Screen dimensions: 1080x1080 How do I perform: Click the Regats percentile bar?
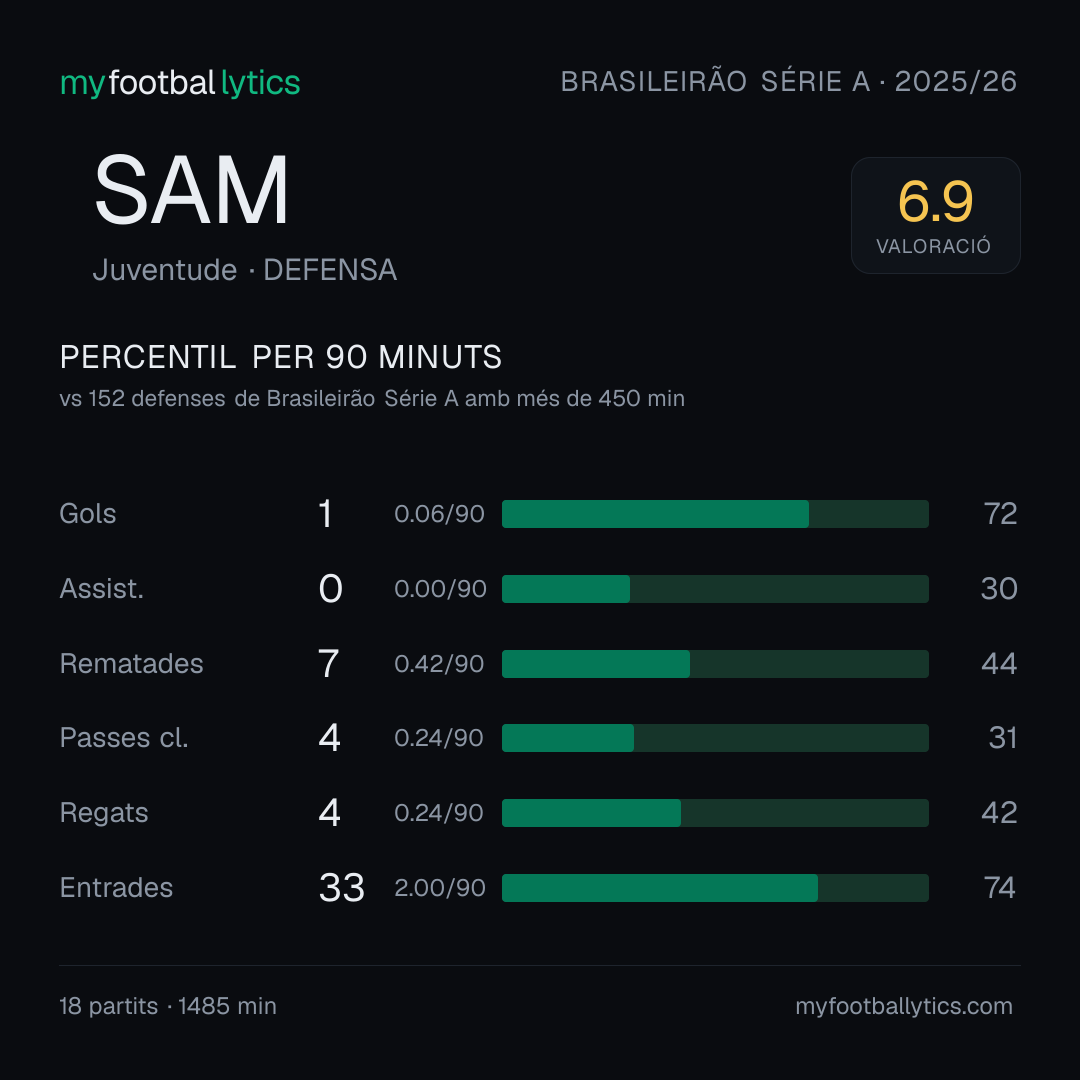[715, 813]
